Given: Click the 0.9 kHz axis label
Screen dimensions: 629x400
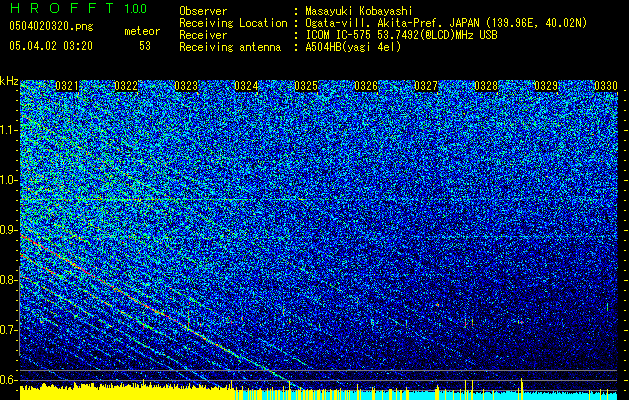Looking at the screenshot, I should 9,230.
